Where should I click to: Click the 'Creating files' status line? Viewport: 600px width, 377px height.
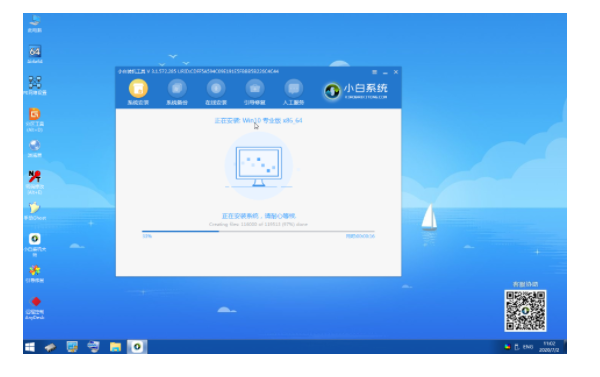point(258,224)
